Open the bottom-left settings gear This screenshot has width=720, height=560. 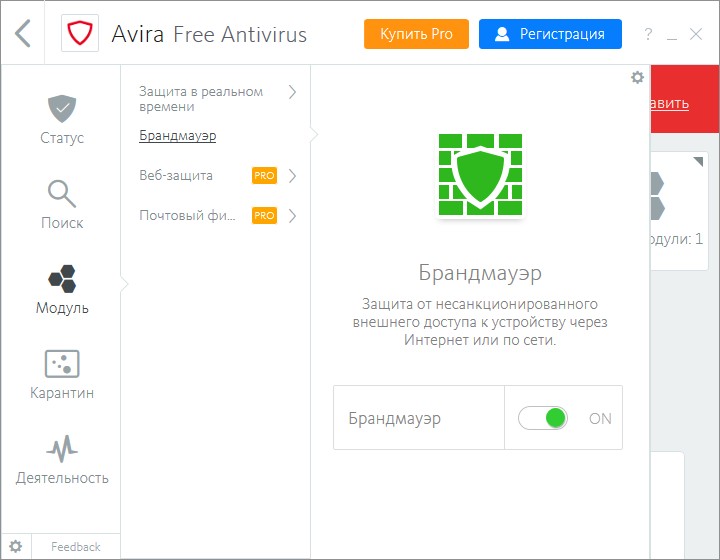click(16, 546)
